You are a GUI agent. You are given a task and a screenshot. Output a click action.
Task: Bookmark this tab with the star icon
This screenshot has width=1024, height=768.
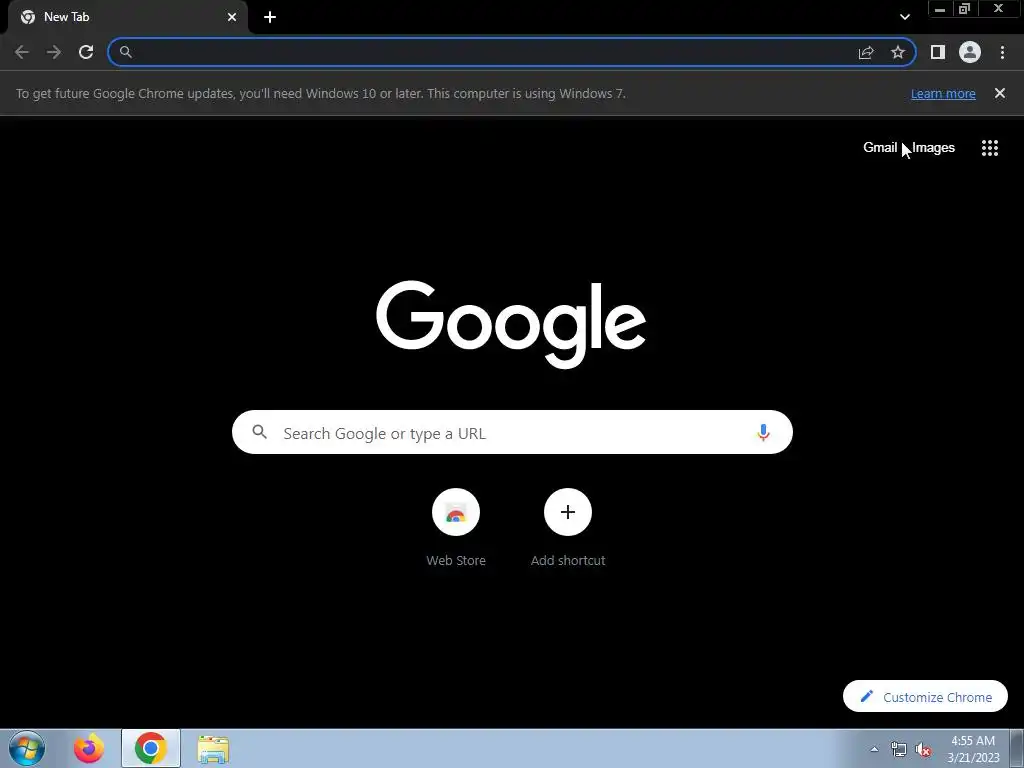coord(898,52)
